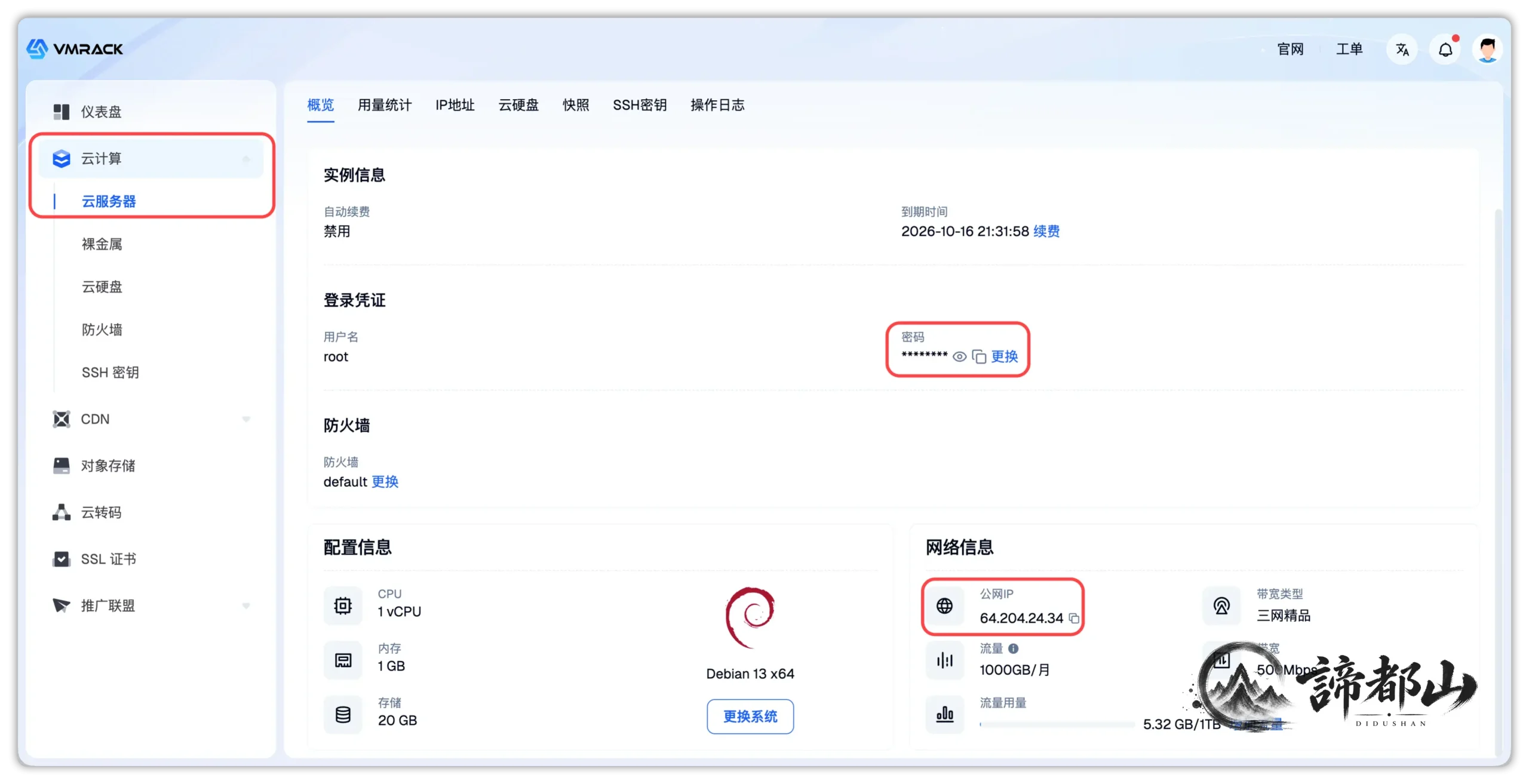This screenshot has width=1529, height=784.
Task: Click the 续费 renew link
Action: click(1046, 232)
